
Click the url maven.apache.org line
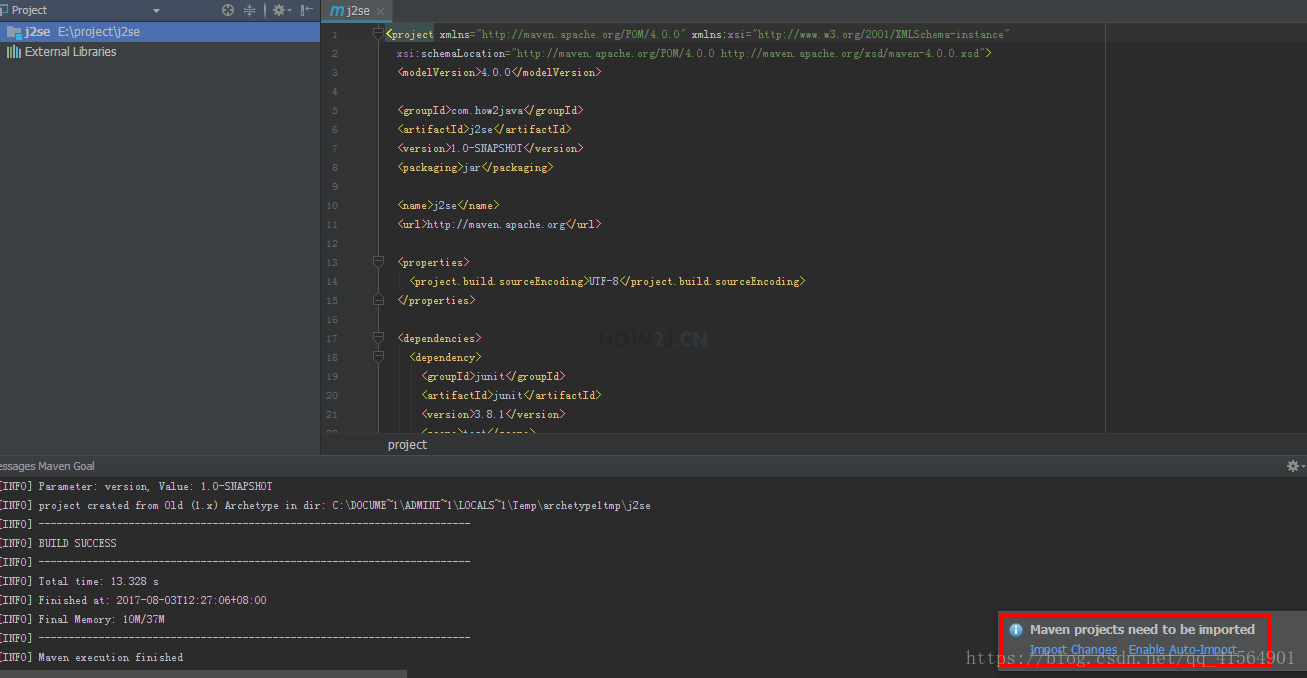[x=500, y=224]
